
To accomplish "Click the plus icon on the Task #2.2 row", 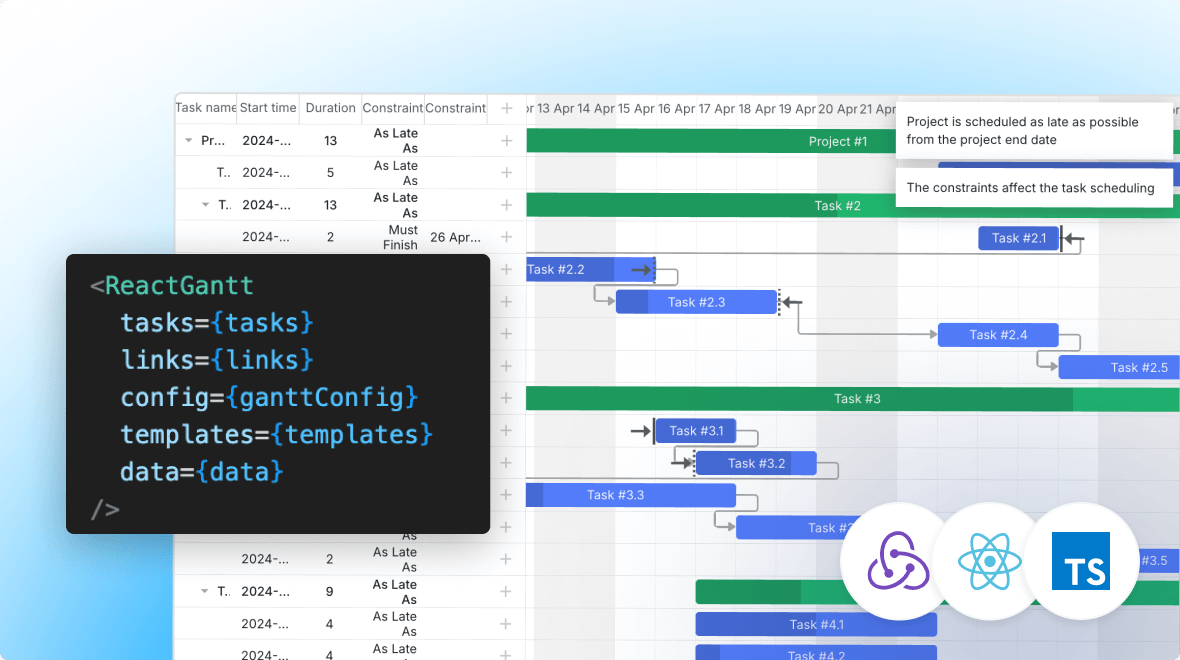I will tap(506, 269).
